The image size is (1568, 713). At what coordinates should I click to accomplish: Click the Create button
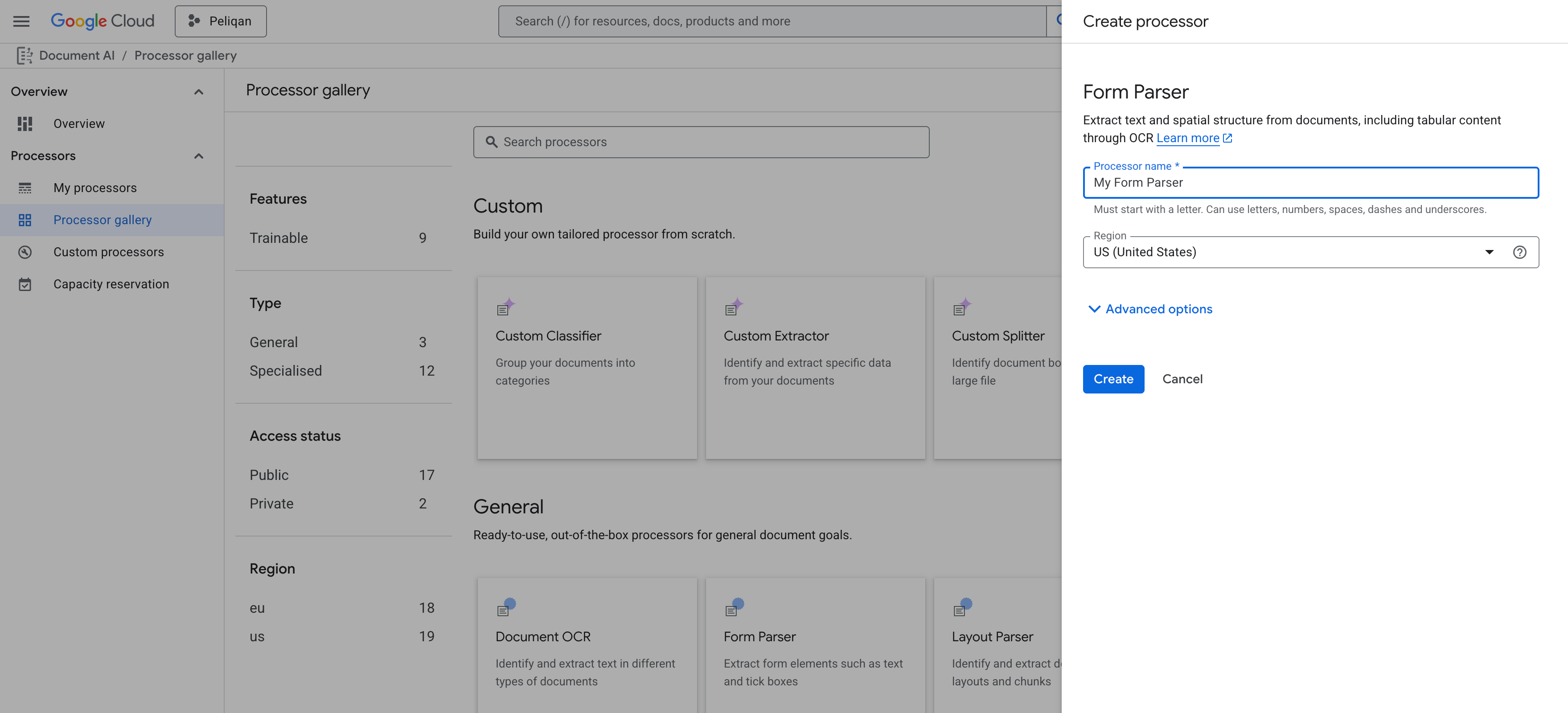pos(1113,379)
